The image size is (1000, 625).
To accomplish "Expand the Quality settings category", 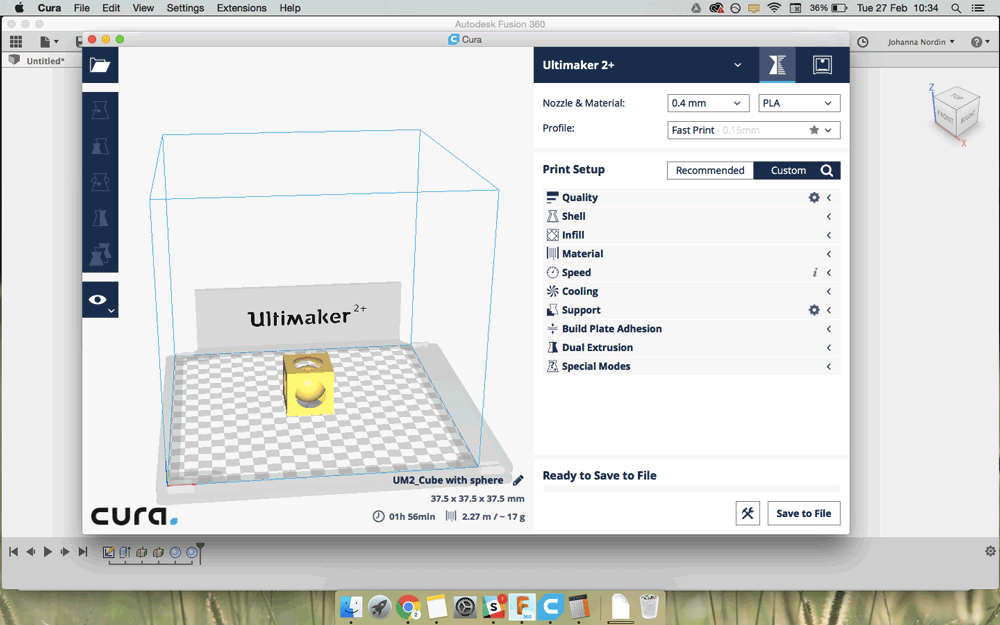I will tap(691, 198).
